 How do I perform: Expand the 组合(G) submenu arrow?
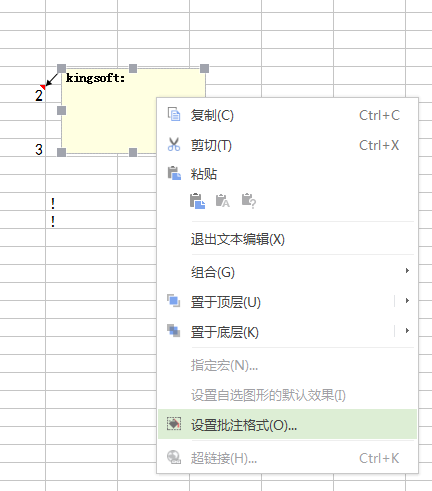407,271
